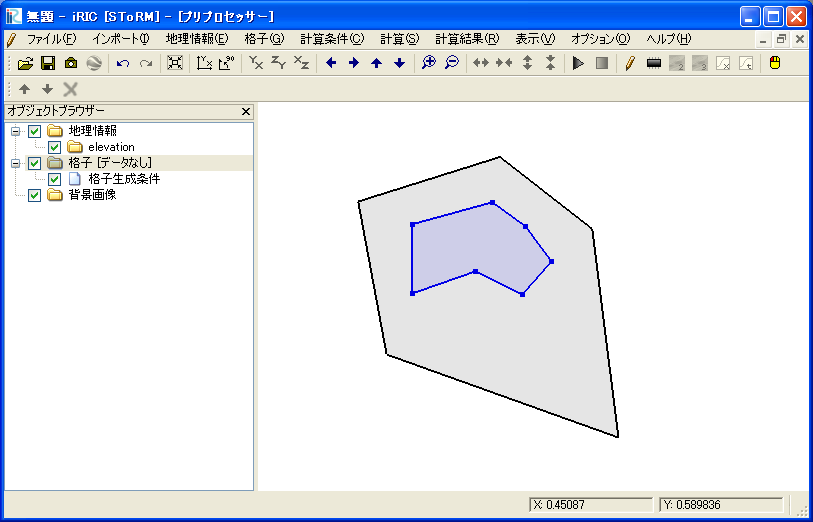813x522 pixels.
Task: Click the Google Earth globe icon
Action: (94, 63)
